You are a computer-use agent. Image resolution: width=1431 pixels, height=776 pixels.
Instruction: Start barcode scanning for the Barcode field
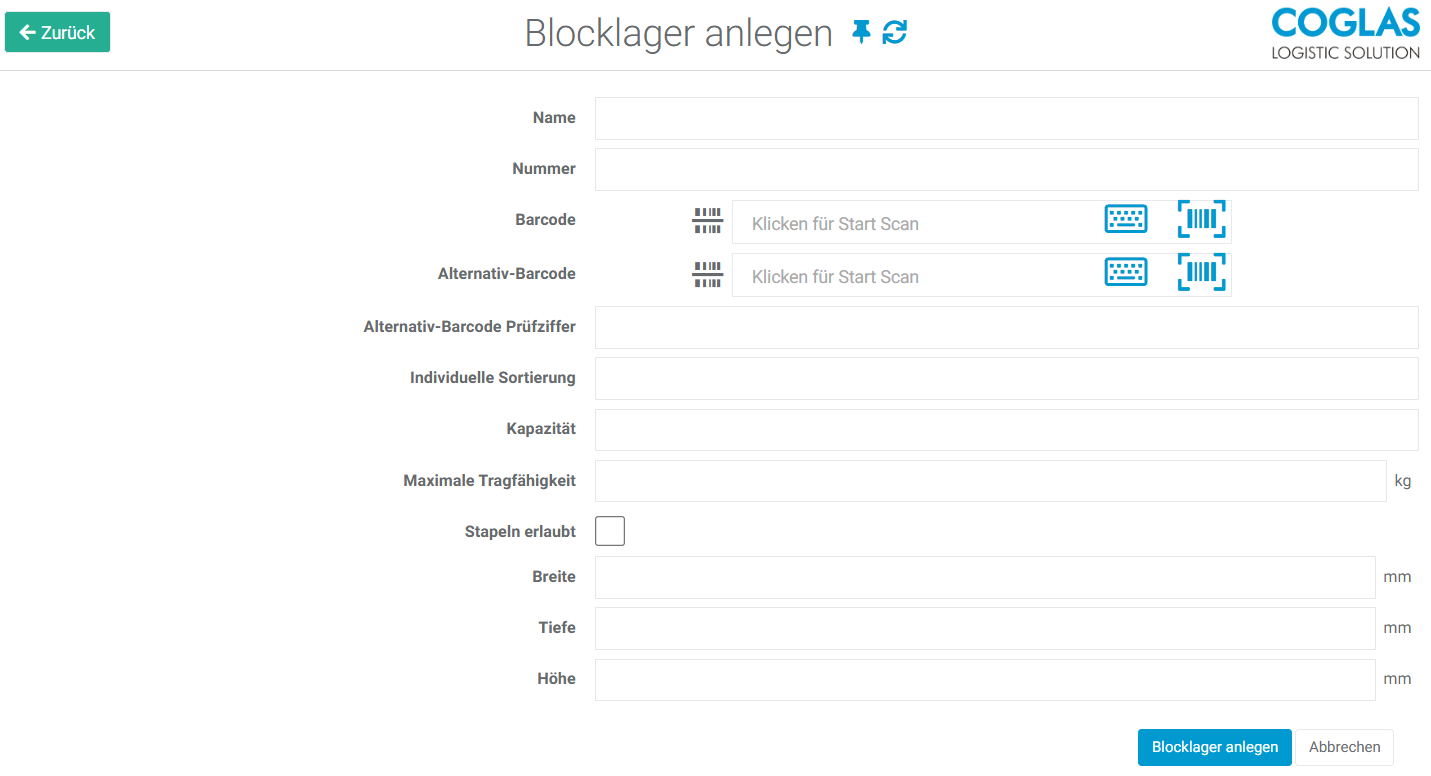[1201, 218]
